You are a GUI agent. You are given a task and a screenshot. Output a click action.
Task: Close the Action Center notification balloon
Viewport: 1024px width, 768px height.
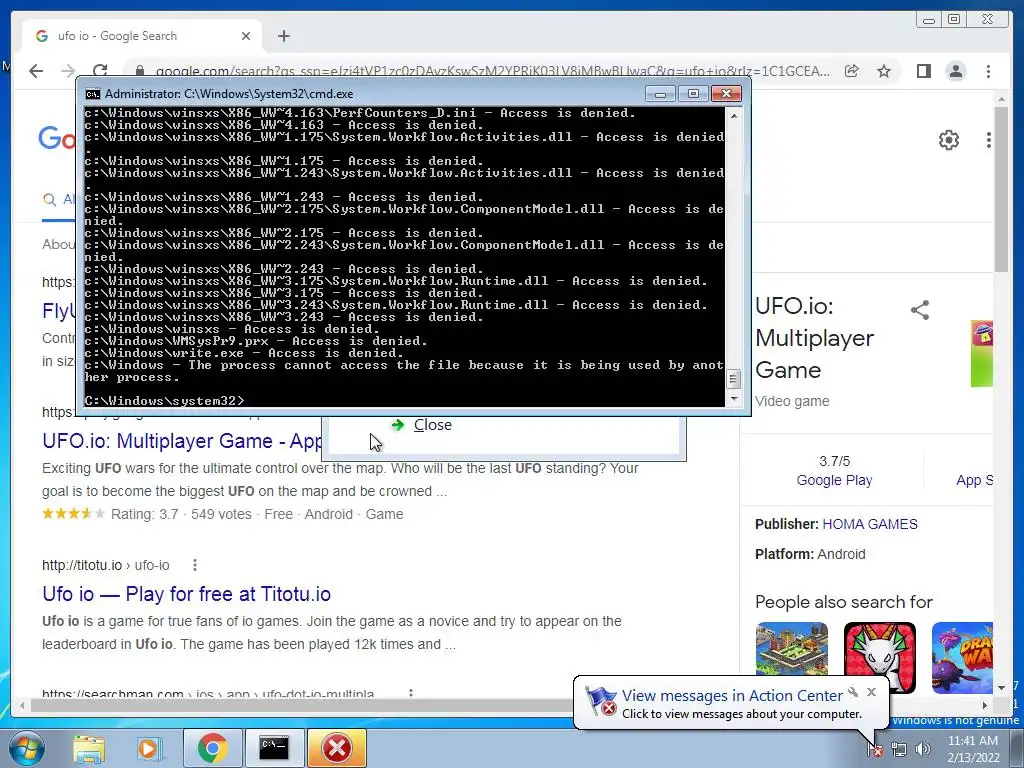point(871,692)
